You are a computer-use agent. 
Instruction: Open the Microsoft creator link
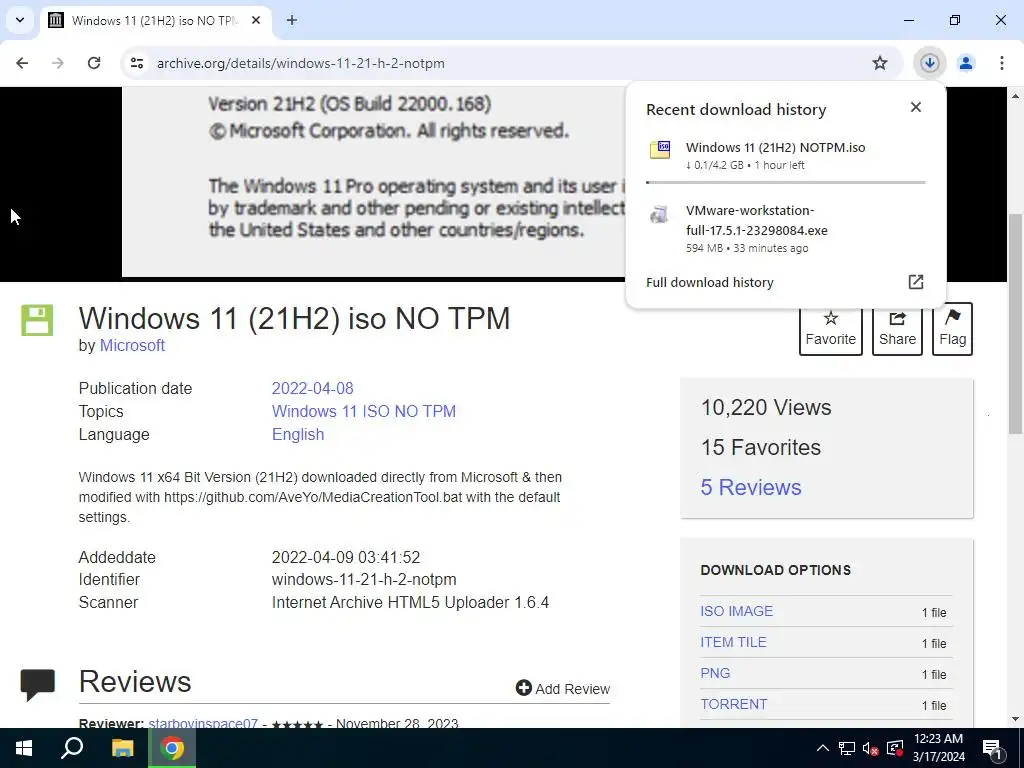[x=132, y=345]
